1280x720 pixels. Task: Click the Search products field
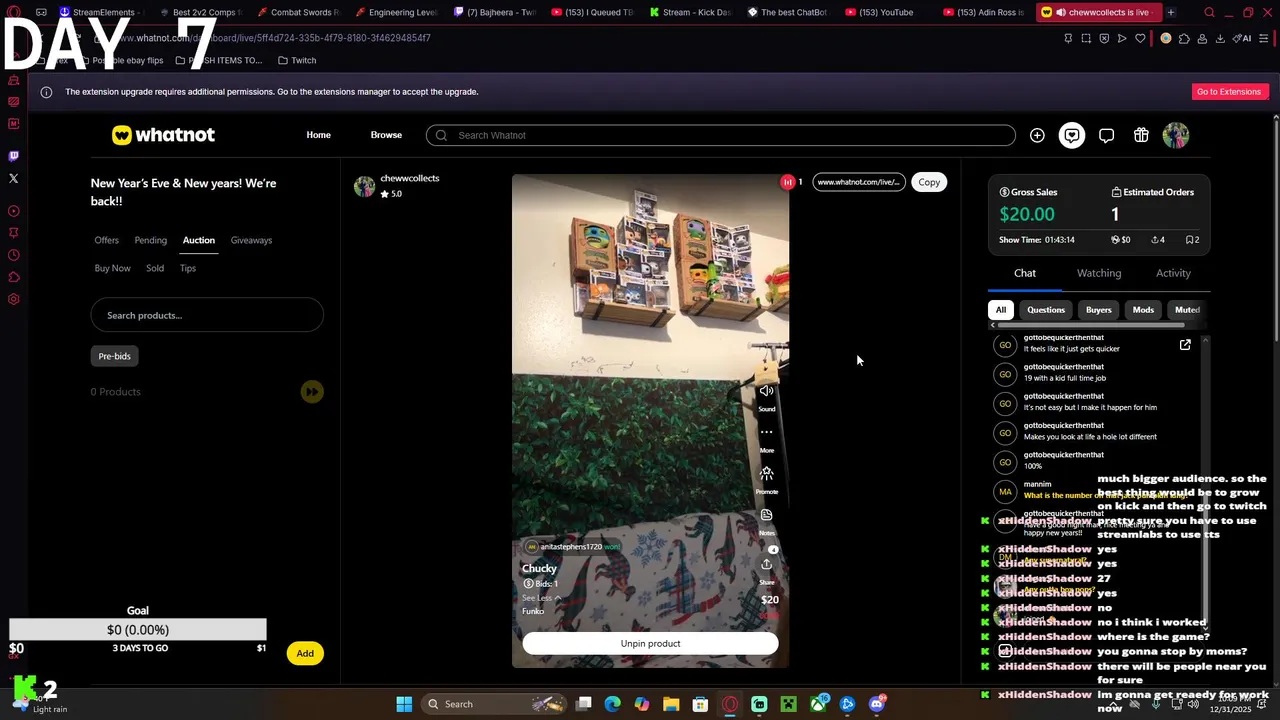pyautogui.click(x=207, y=315)
